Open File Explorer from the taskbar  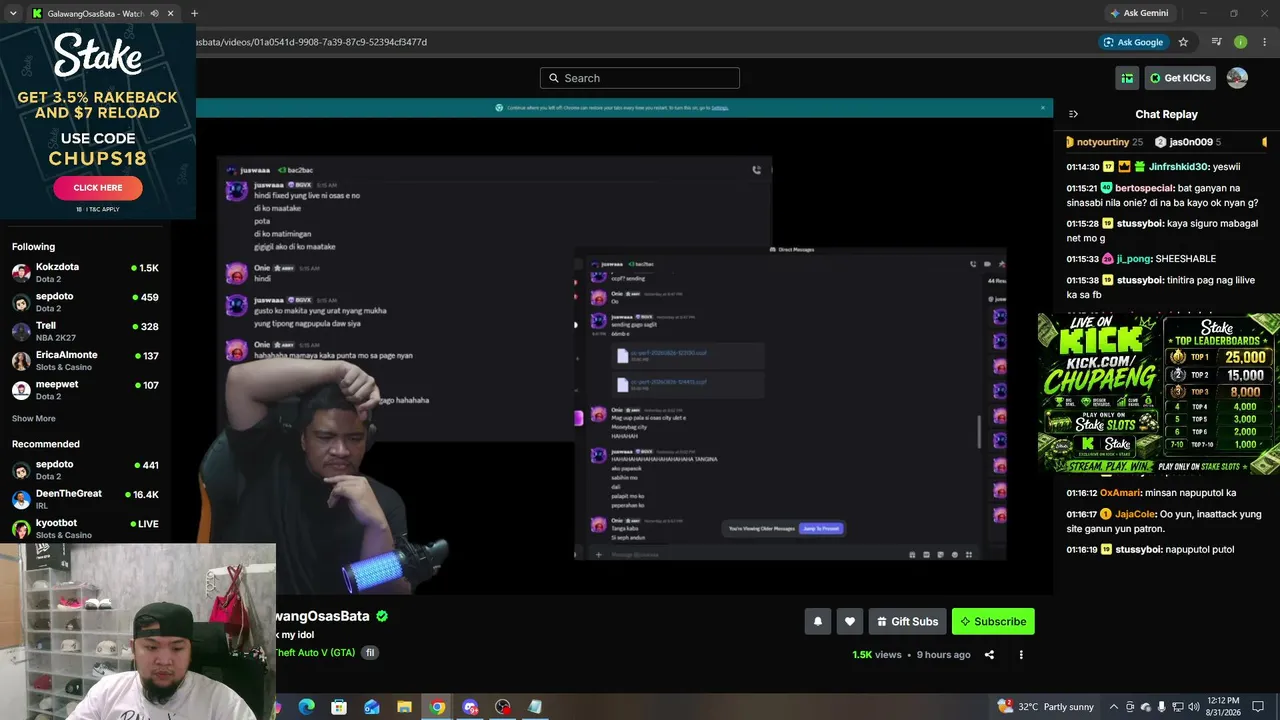[404, 707]
